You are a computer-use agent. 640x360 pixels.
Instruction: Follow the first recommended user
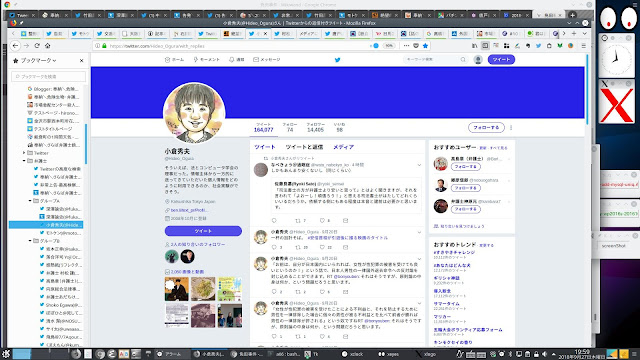[466, 167]
